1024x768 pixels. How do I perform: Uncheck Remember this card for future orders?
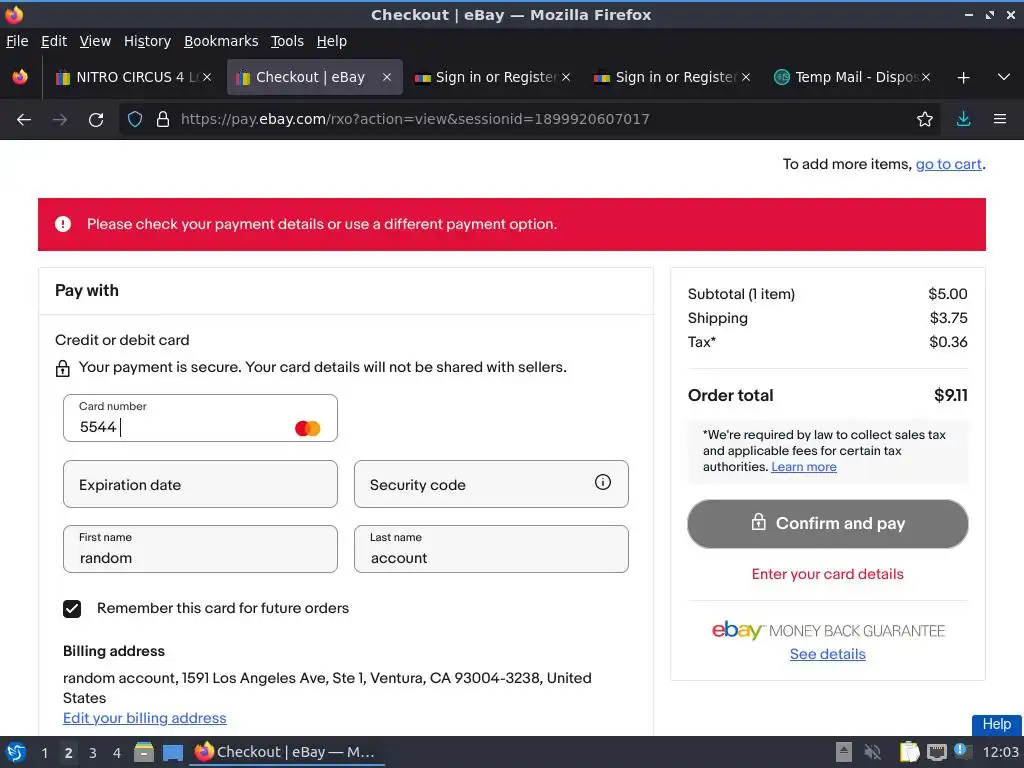click(72, 609)
